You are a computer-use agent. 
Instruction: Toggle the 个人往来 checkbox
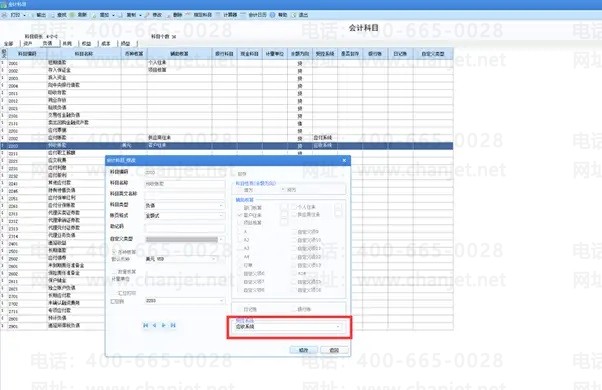294,207
